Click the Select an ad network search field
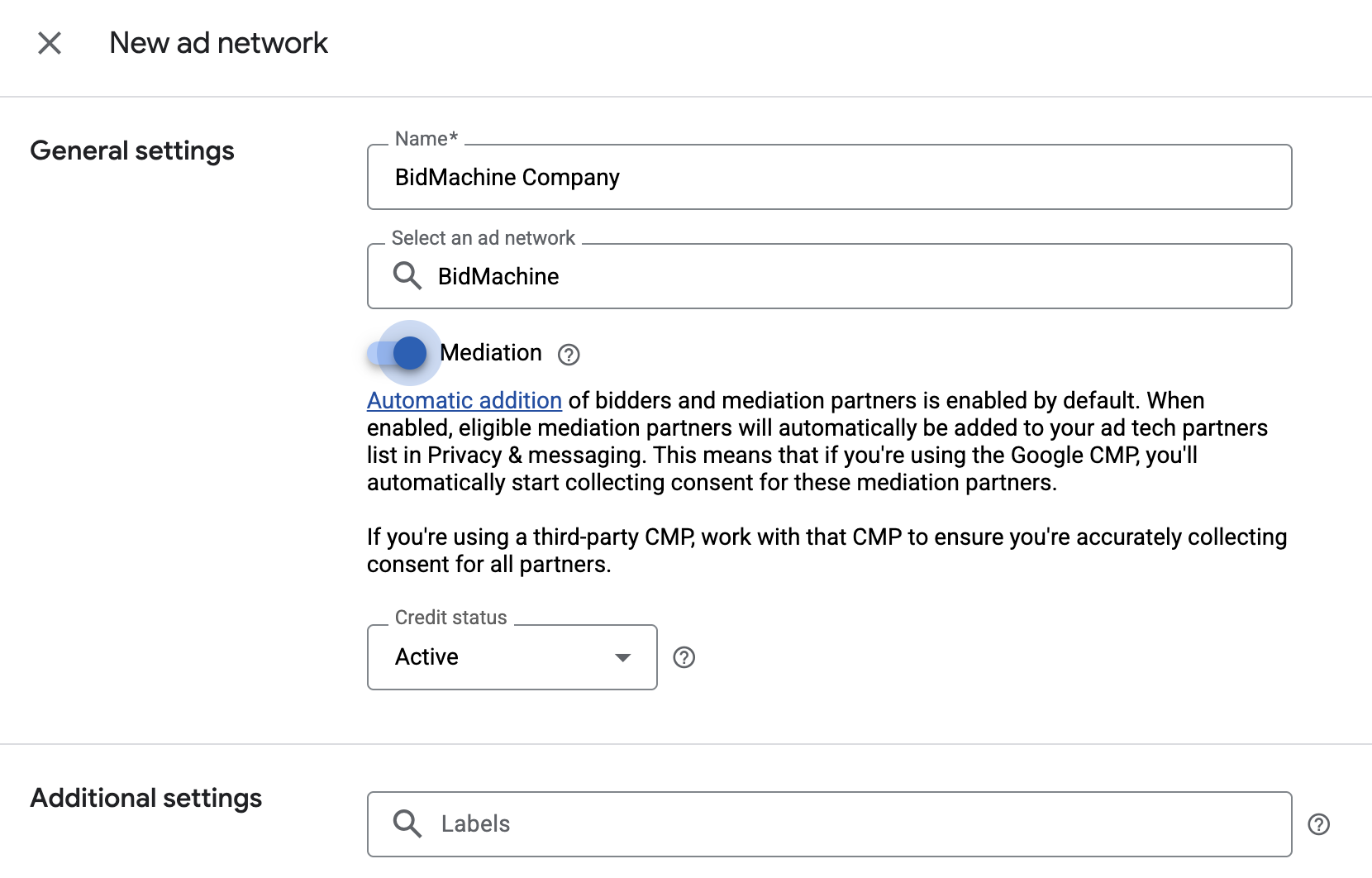Image resolution: width=1372 pixels, height=878 pixels. click(x=829, y=276)
